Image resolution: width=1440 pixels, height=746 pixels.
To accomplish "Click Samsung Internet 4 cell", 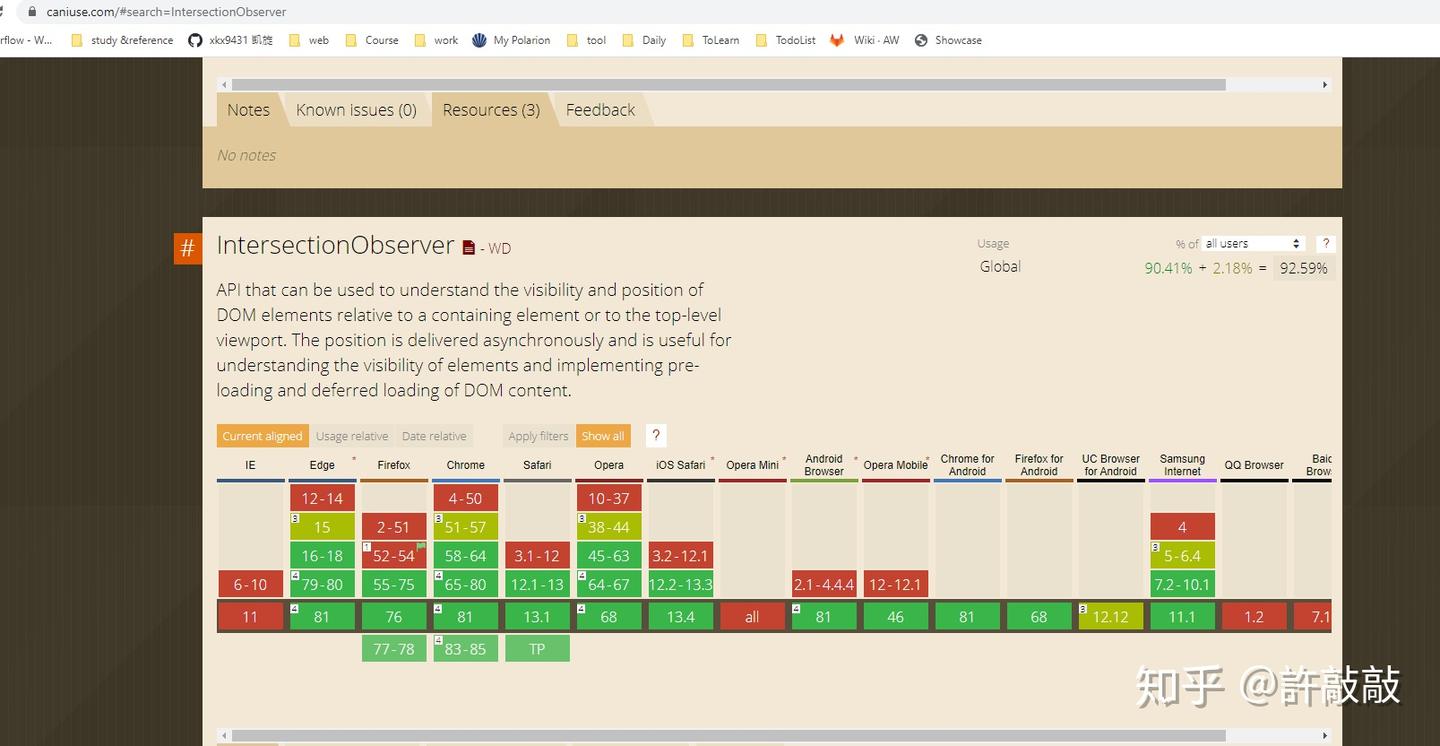I will pyautogui.click(x=1182, y=527).
